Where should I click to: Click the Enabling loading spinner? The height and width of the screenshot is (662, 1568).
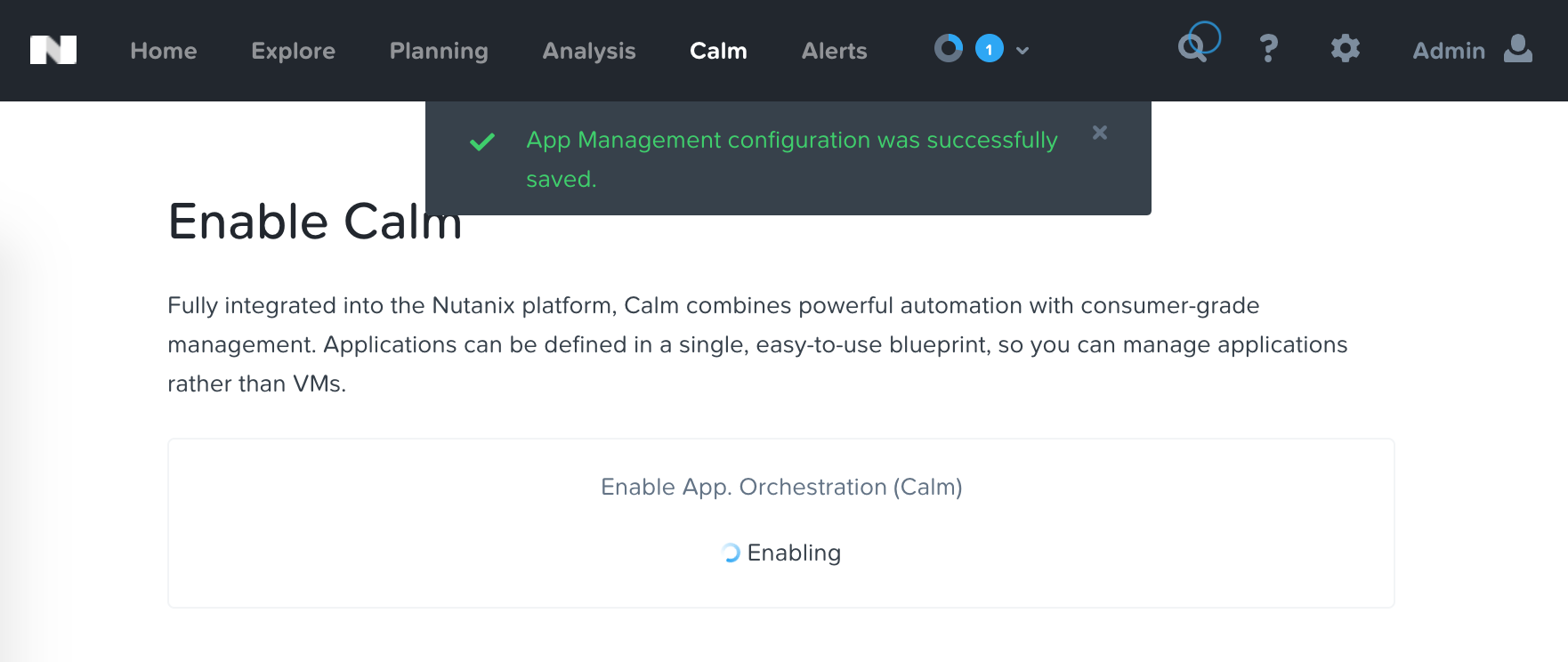pyautogui.click(x=731, y=553)
